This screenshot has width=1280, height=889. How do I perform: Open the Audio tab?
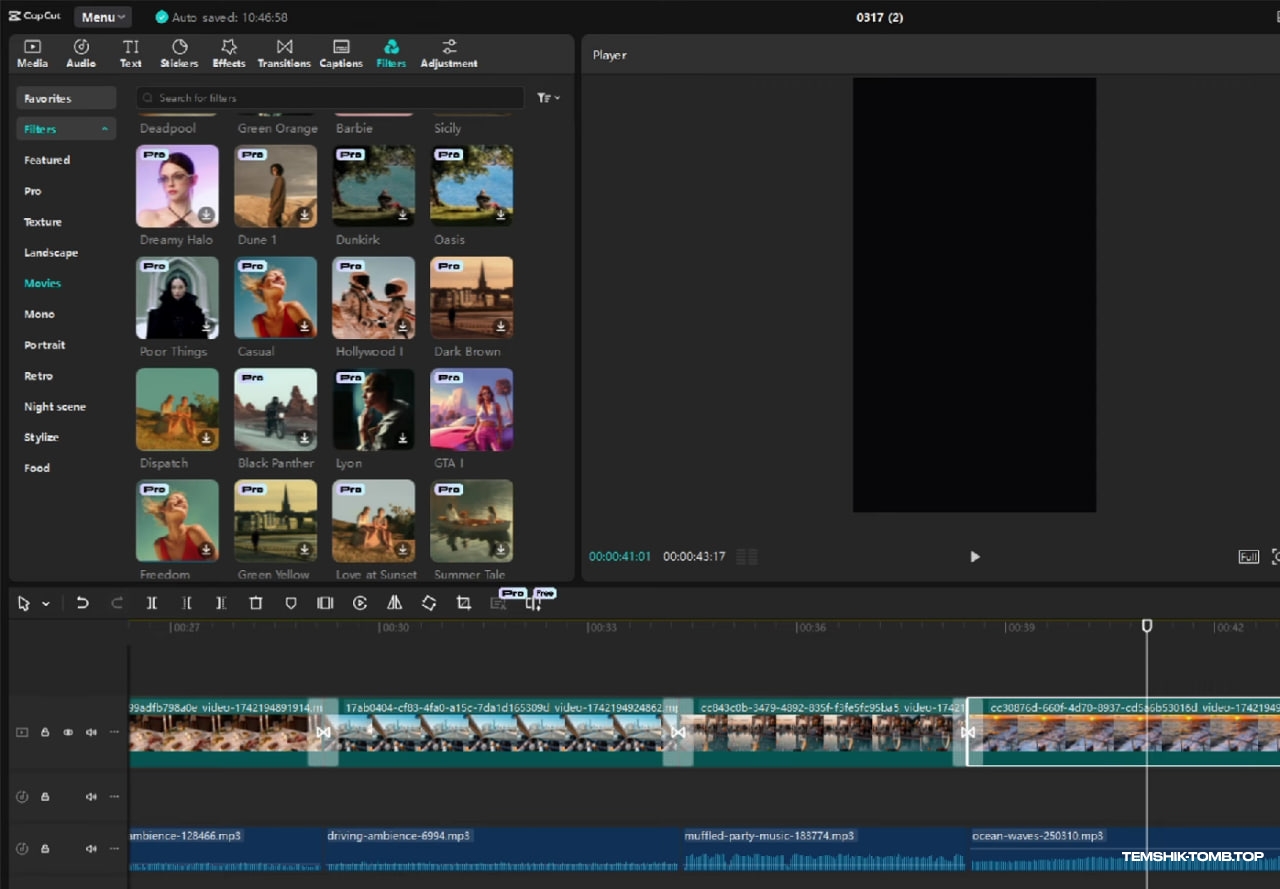pyautogui.click(x=81, y=54)
